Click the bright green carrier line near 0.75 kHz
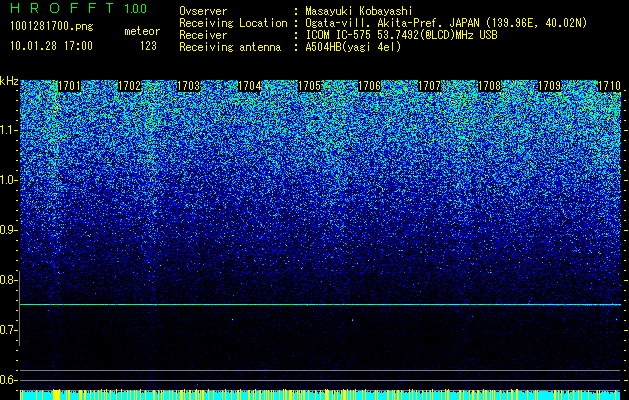Viewport: 629px width, 400px height. click(x=321, y=305)
